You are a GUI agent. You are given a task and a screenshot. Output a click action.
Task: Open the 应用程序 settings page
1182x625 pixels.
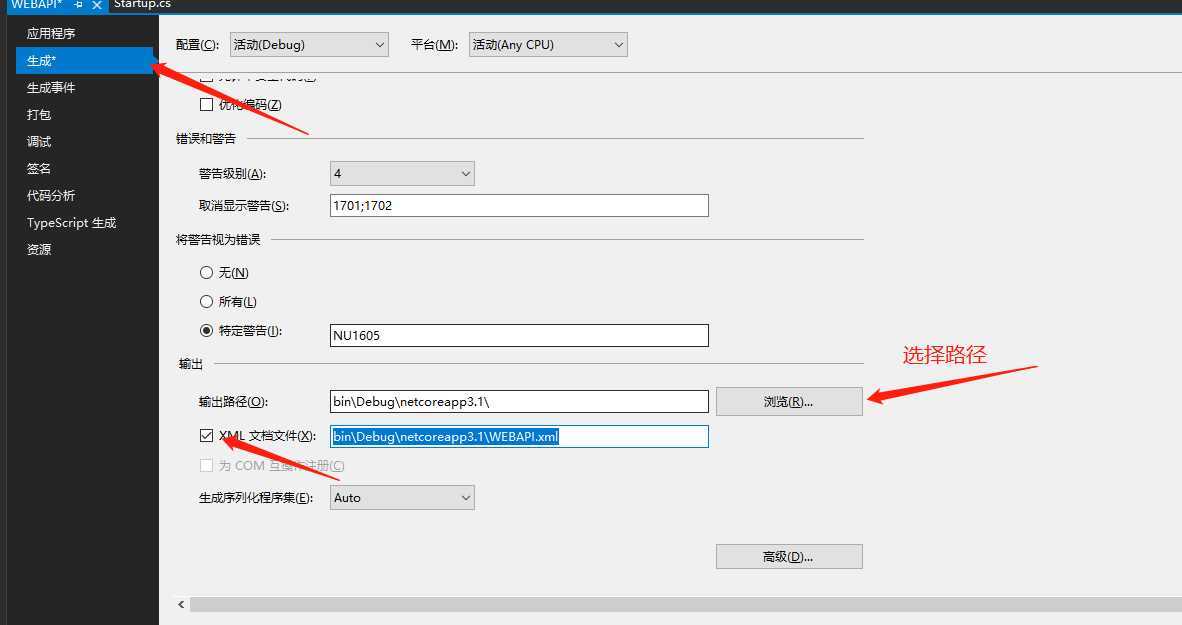coord(51,33)
